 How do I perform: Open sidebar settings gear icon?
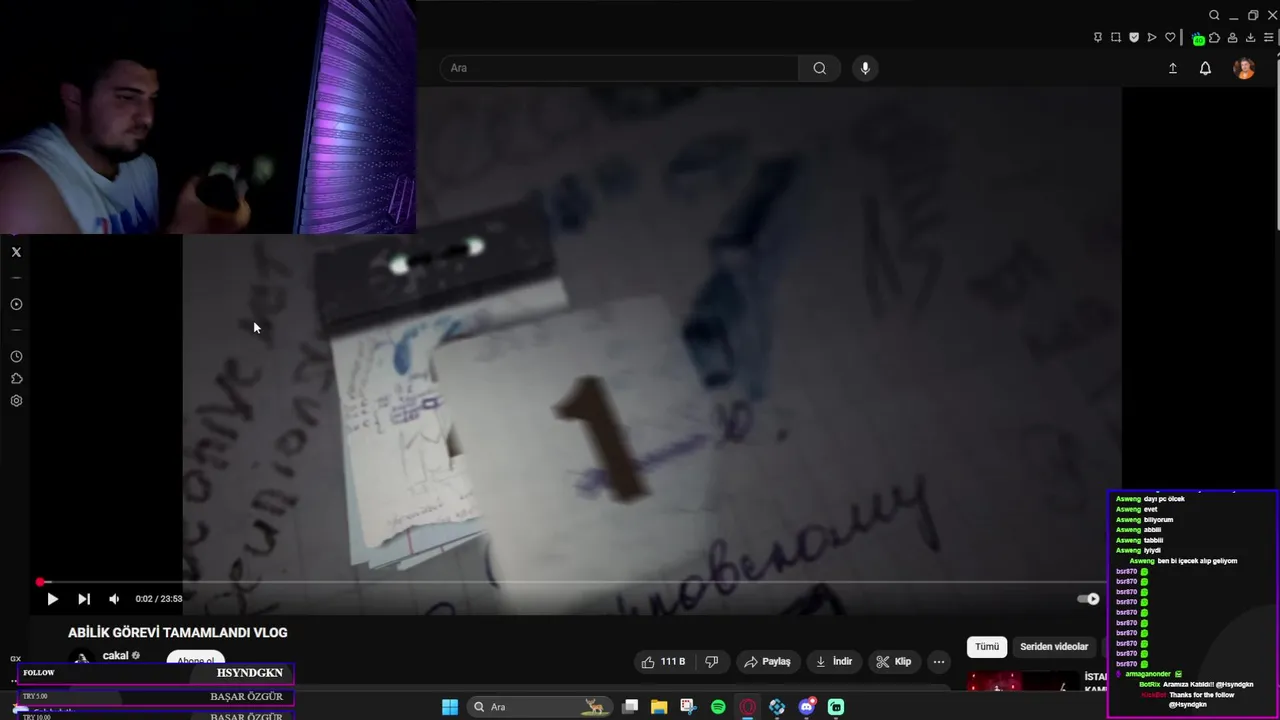point(16,401)
